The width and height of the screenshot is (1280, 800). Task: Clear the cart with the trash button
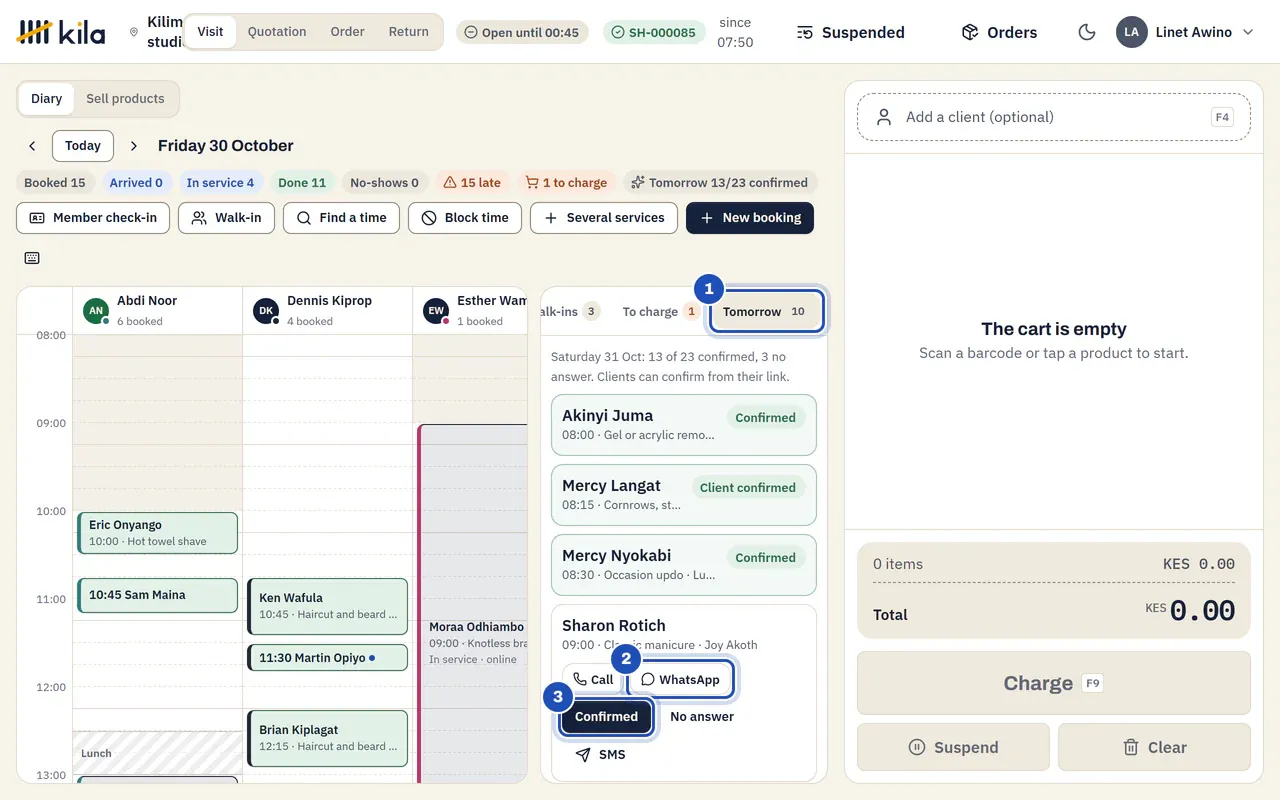pos(1154,747)
